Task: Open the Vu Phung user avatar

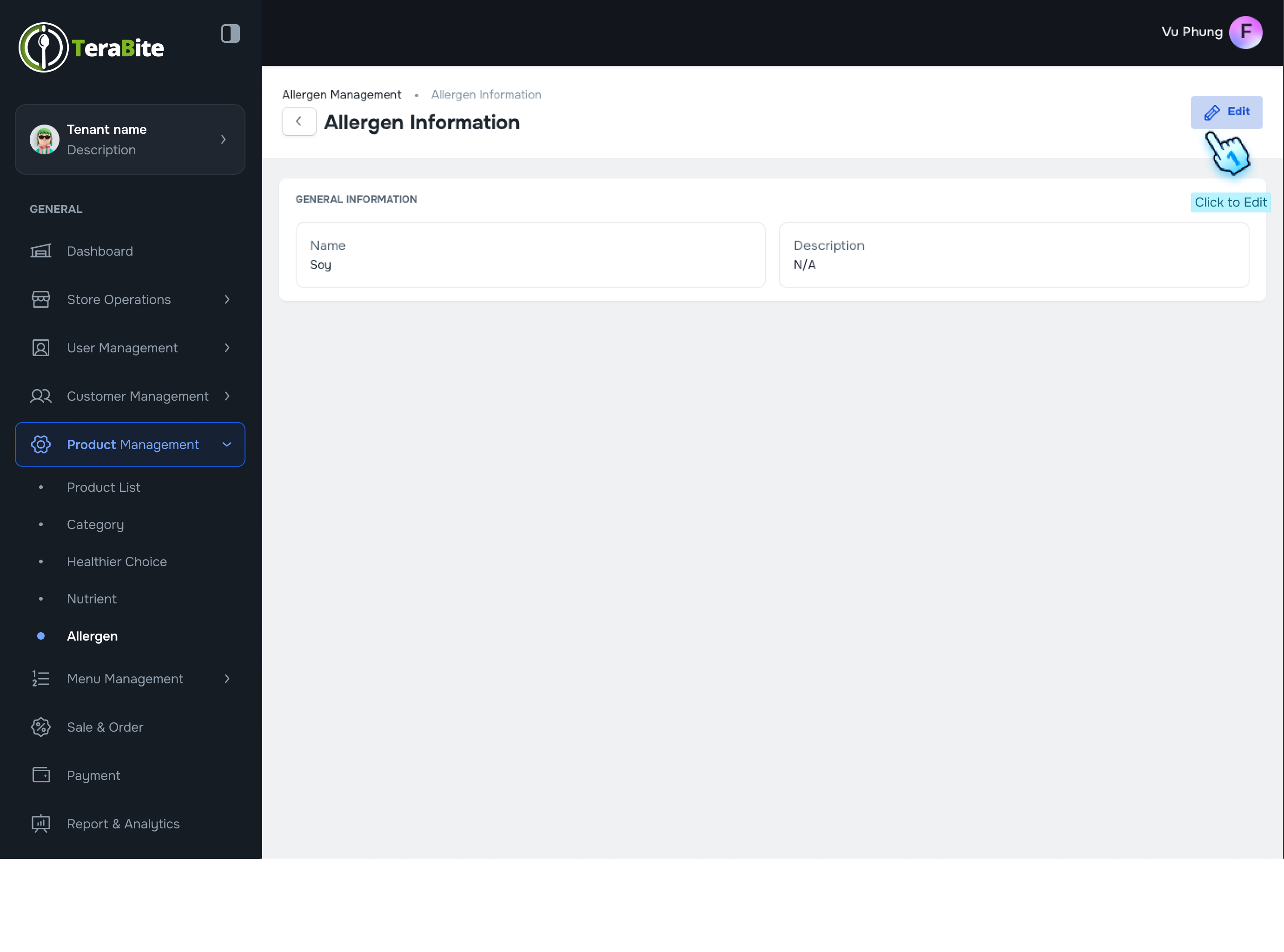Action: (x=1245, y=32)
